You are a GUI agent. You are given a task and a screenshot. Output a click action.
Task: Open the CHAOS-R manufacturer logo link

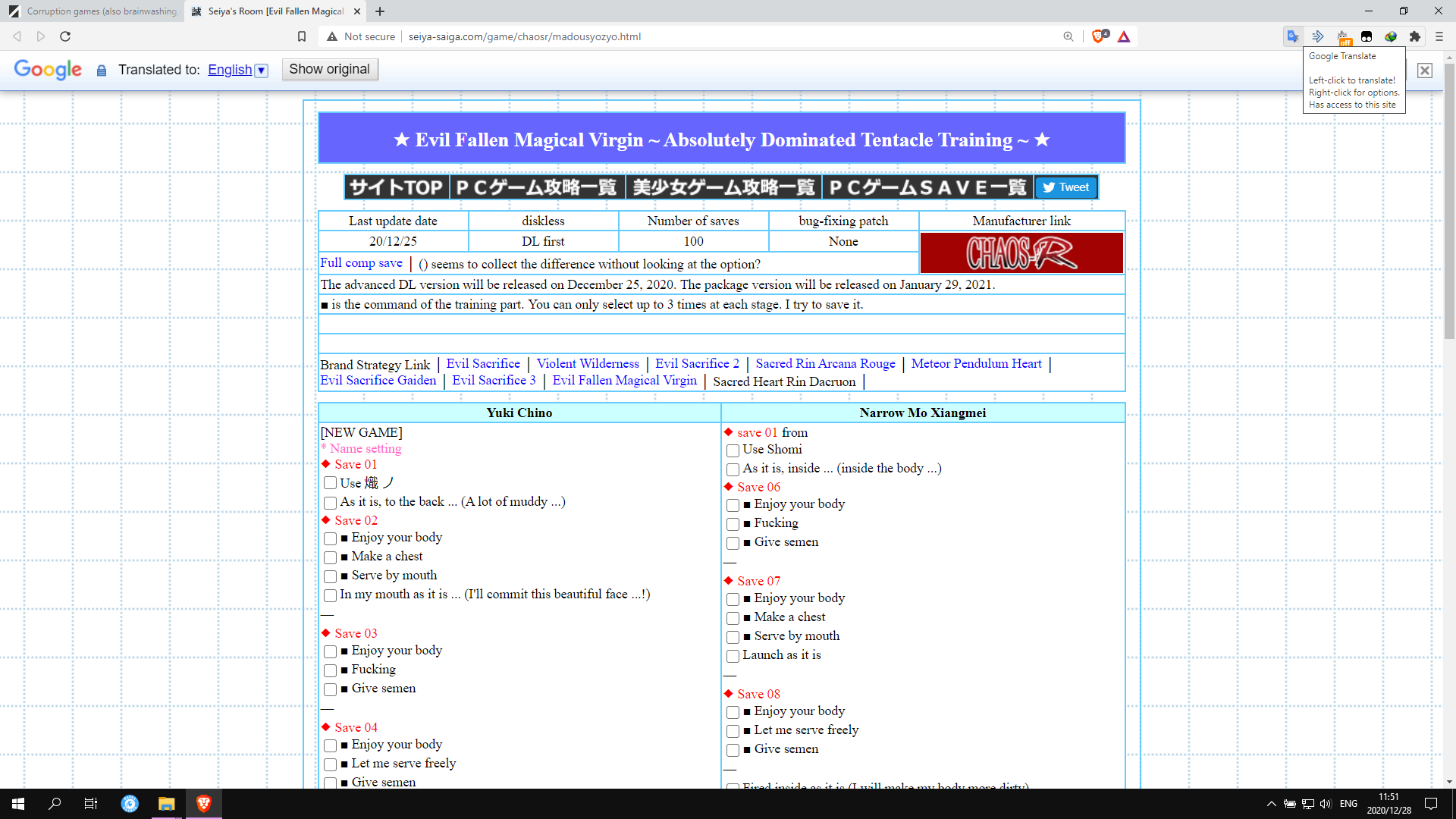1021,253
